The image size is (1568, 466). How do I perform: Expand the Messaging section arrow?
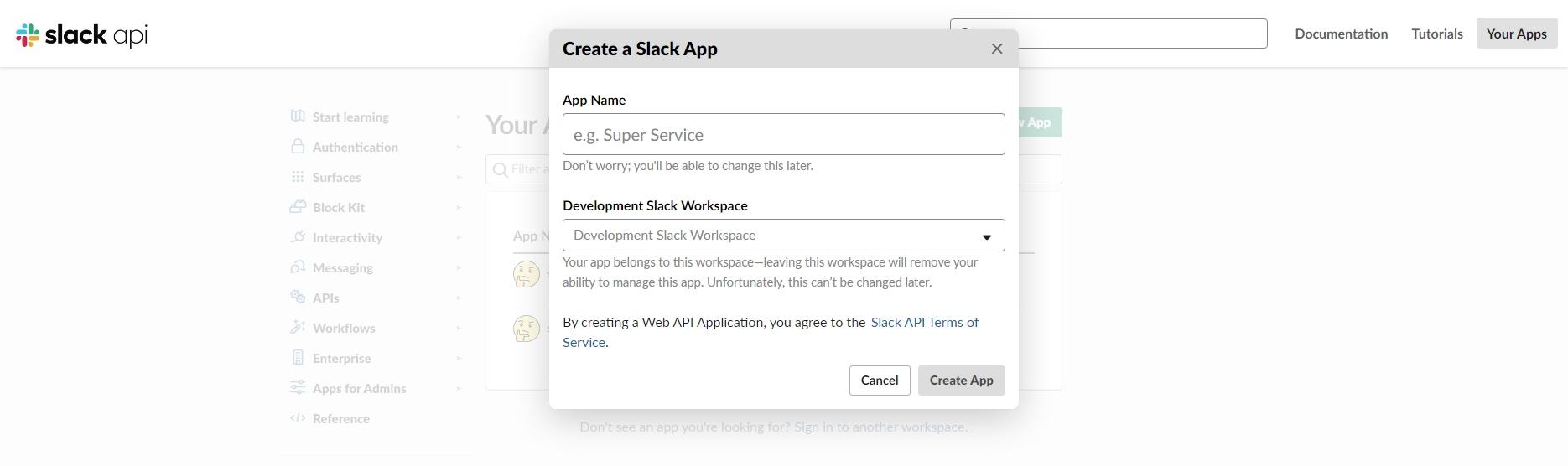click(x=459, y=268)
